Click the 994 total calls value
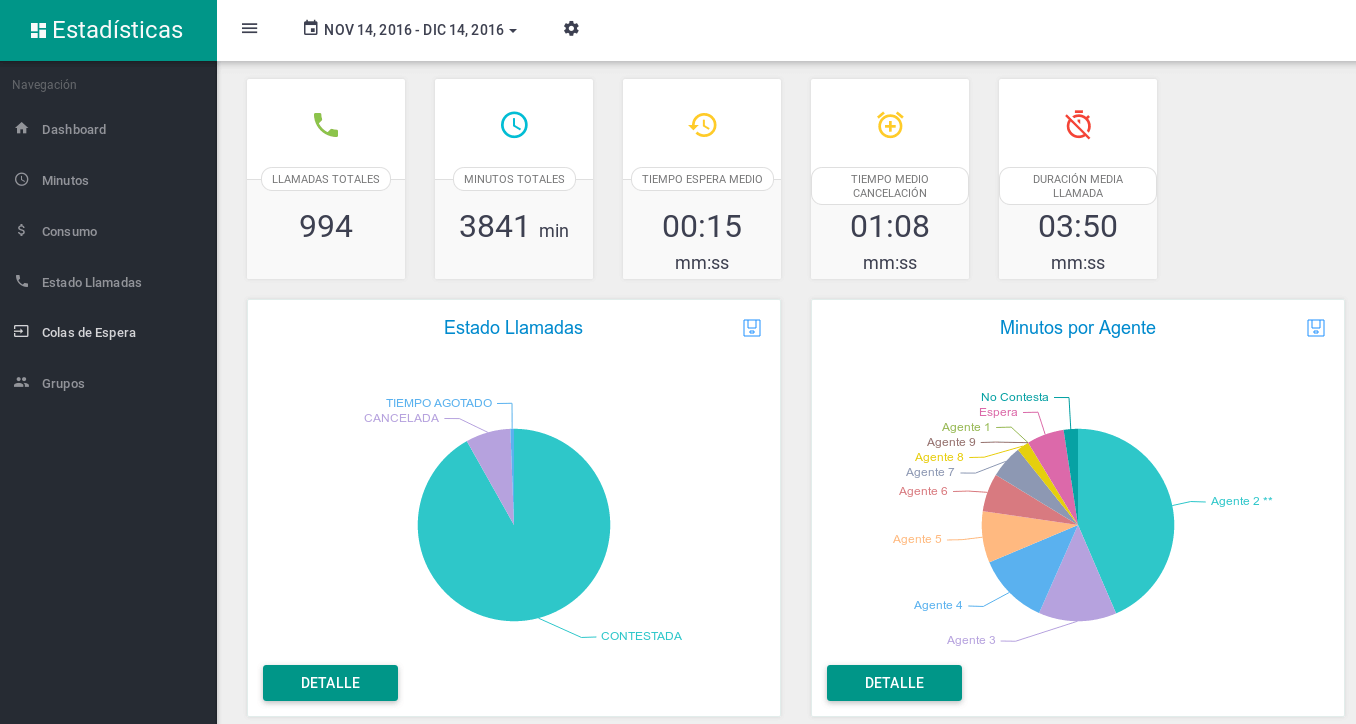Viewport: 1356px width, 724px height. click(x=326, y=227)
